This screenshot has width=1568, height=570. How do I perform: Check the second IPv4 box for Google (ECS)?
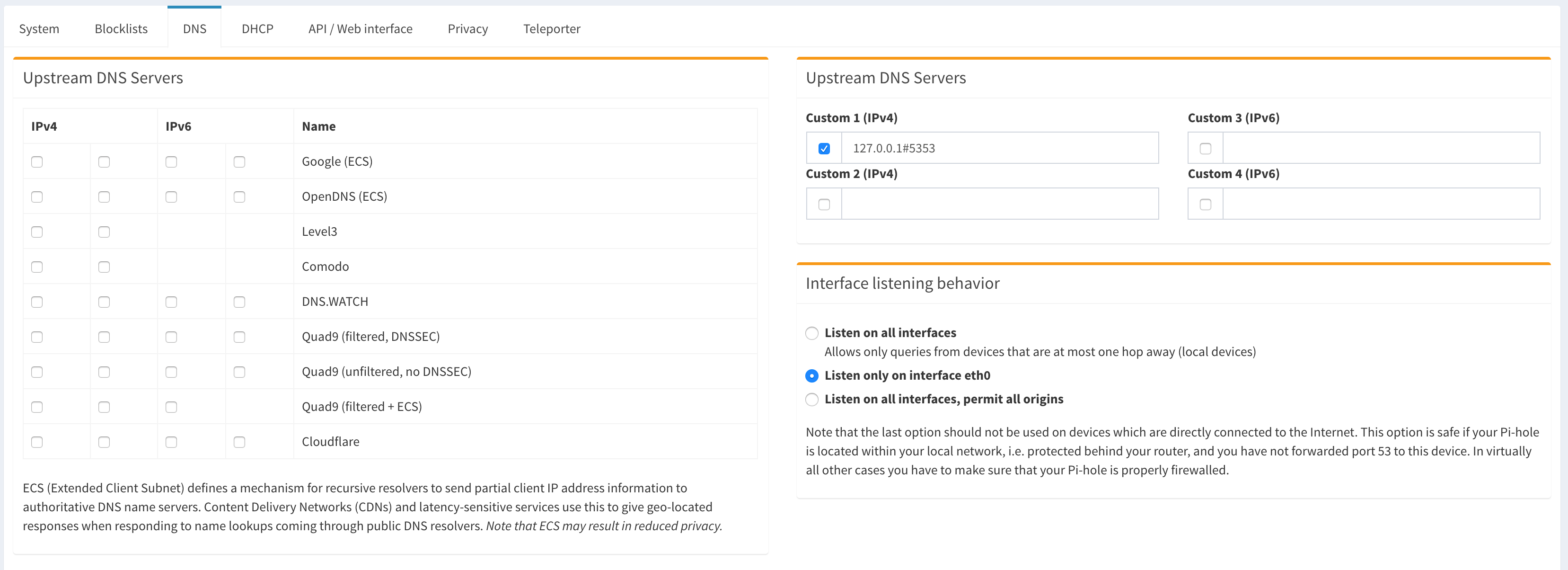(x=104, y=162)
